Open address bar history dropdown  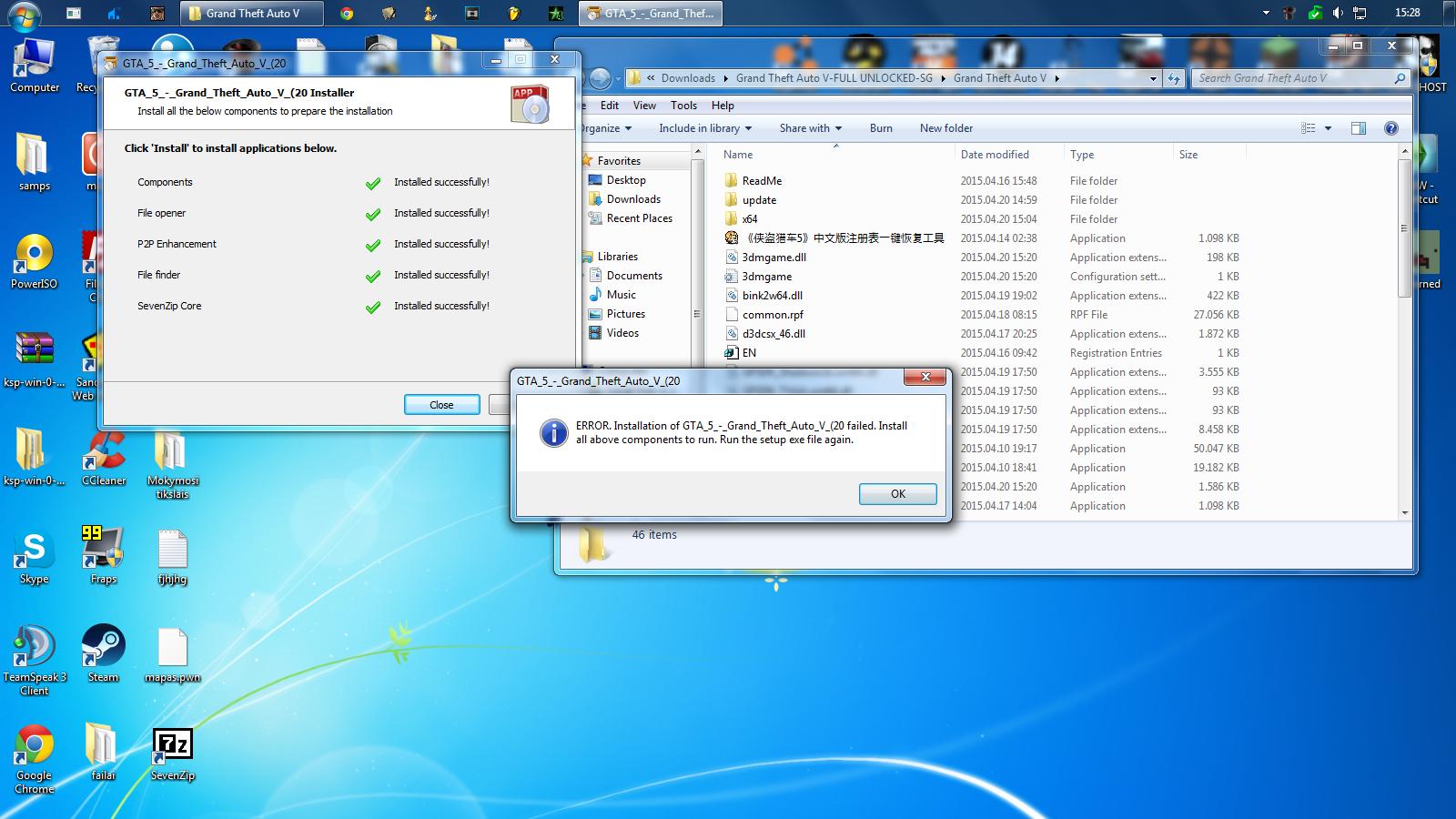coord(1153,78)
